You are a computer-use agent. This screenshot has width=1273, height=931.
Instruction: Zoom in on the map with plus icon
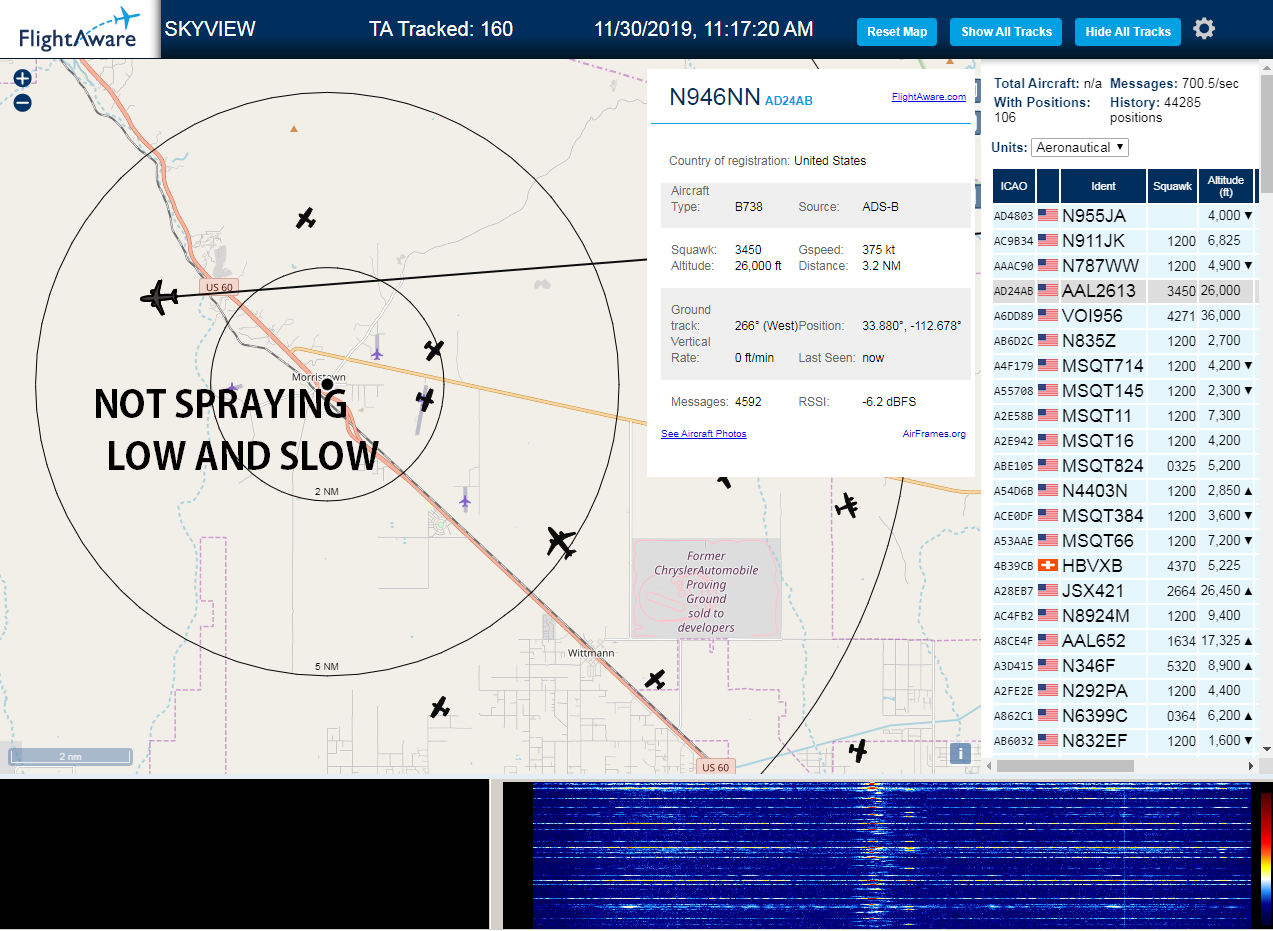click(x=22, y=78)
